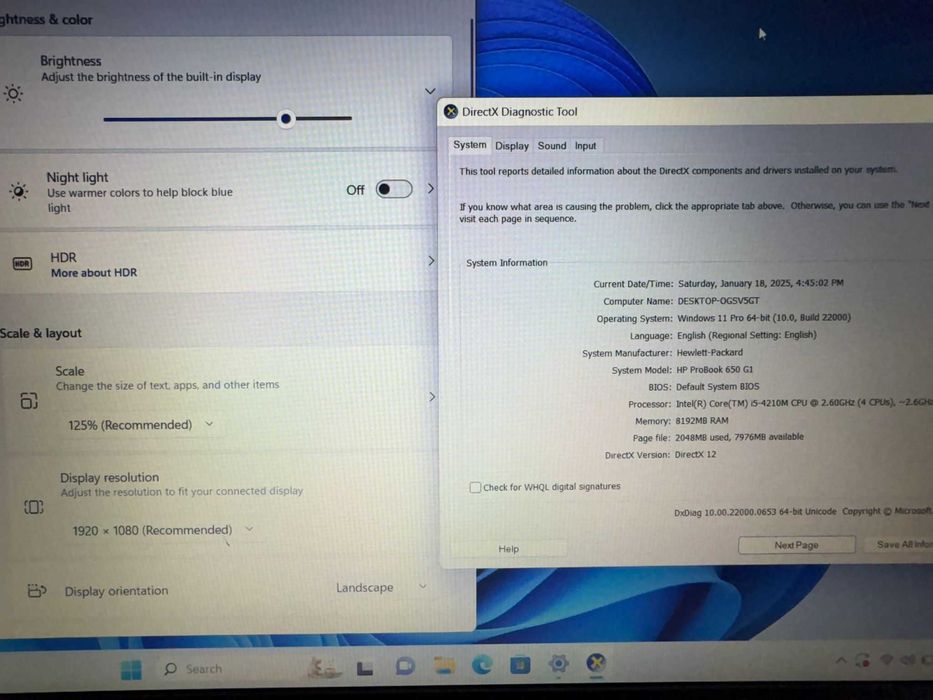Open Microsoft Store from the taskbar
The width and height of the screenshot is (933, 700).
[x=520, y=664]
